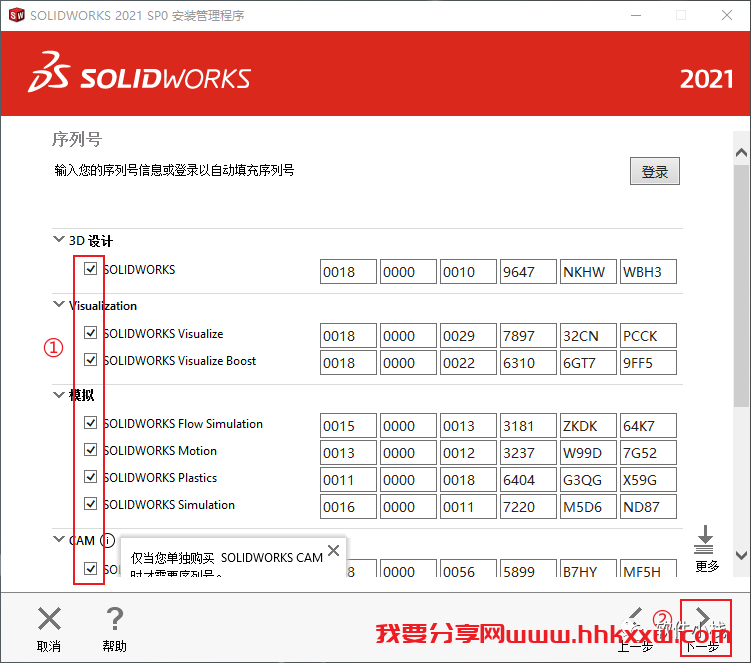Toggle SOLIDWORKS Flow Simulation checkbox
The width and height of the screenshot is (751, 663).
point(91,423)
